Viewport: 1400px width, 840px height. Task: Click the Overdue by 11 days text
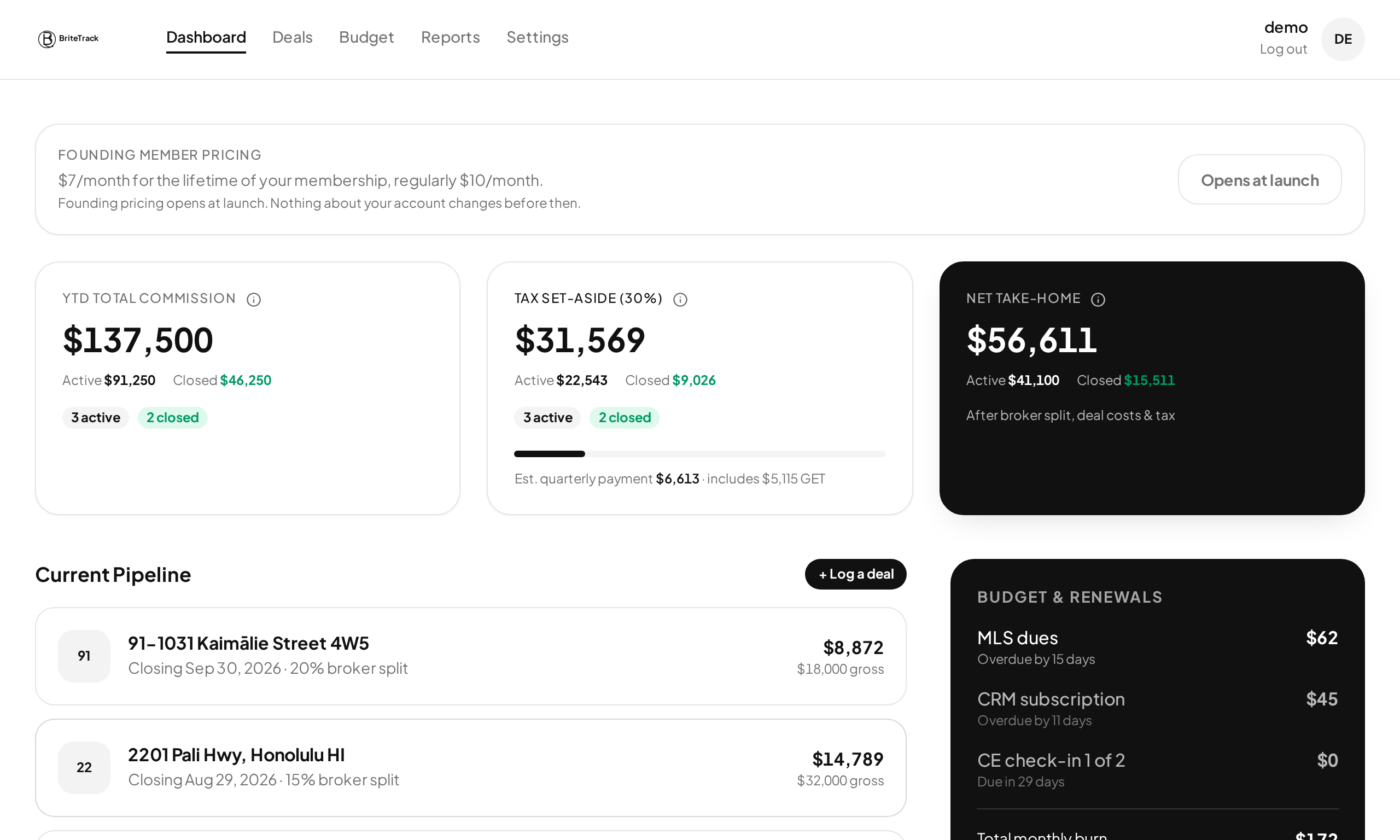(1035, 721)
